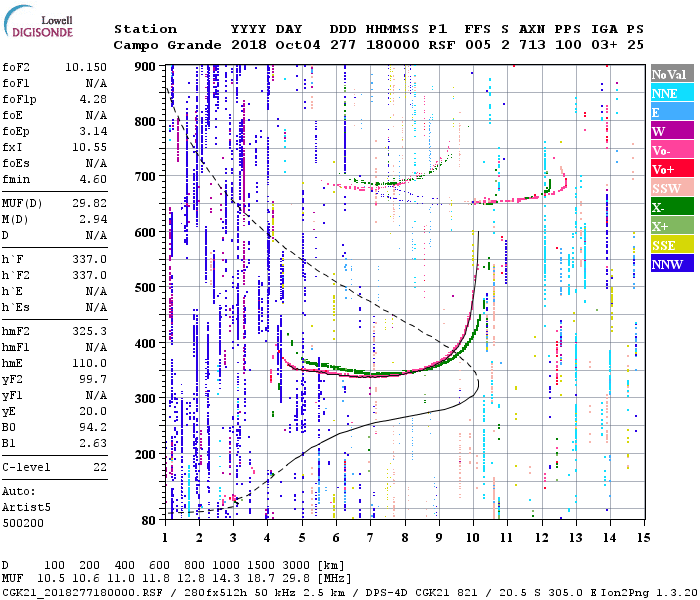The height and width of the screenshot is (600, 700).
Task: Click the Ion2Png 1.3.20 footer text
Action: [x=649, y=593]
